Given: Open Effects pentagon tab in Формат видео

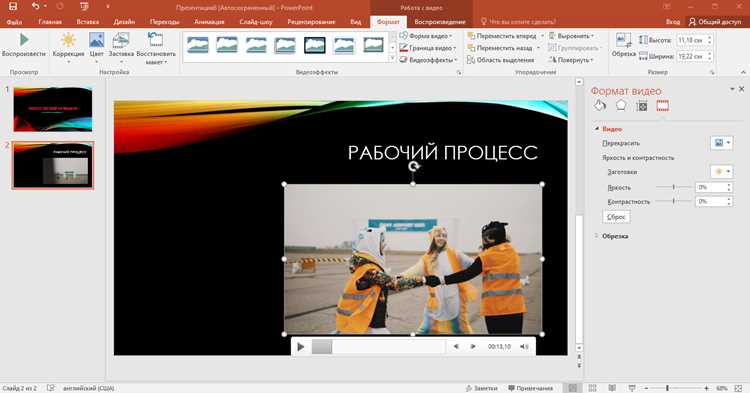Looking at the screenshot, I should coord(621,106).
